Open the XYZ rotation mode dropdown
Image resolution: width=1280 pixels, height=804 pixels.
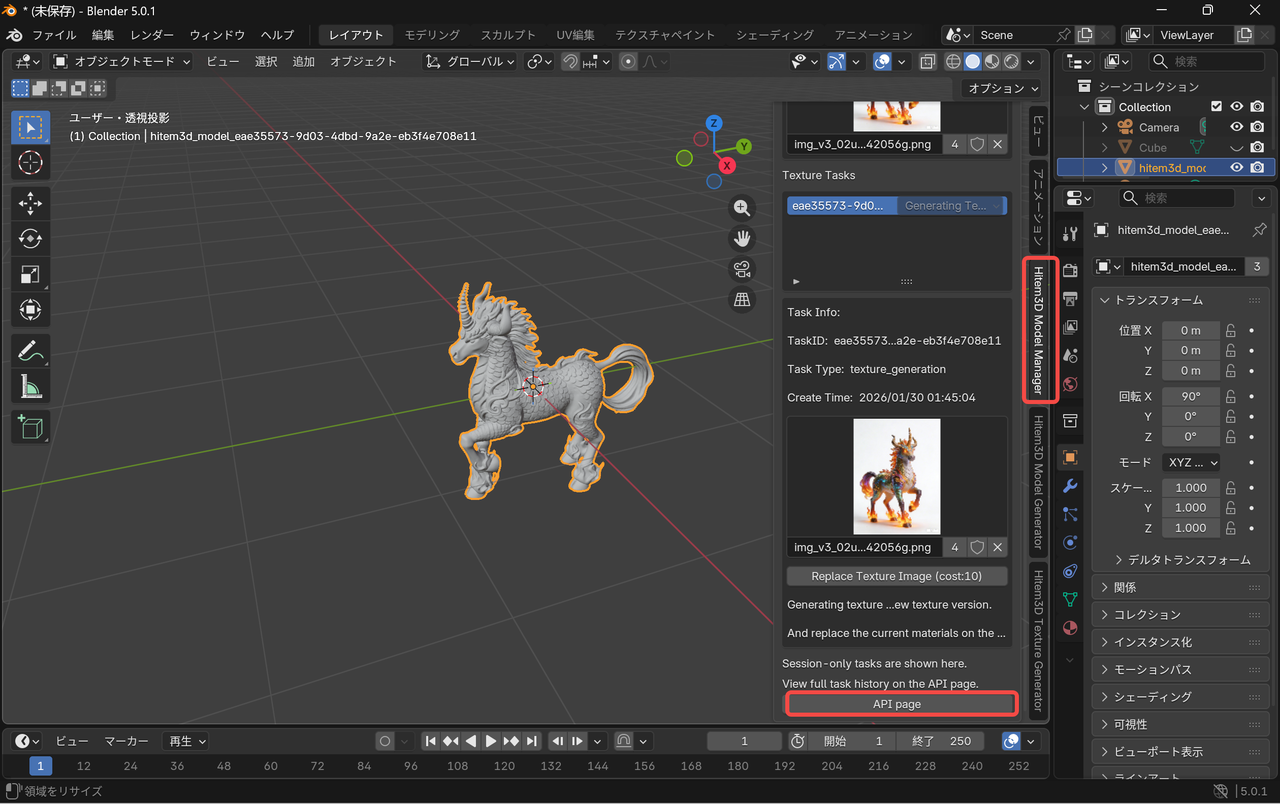coord(1192,463)
